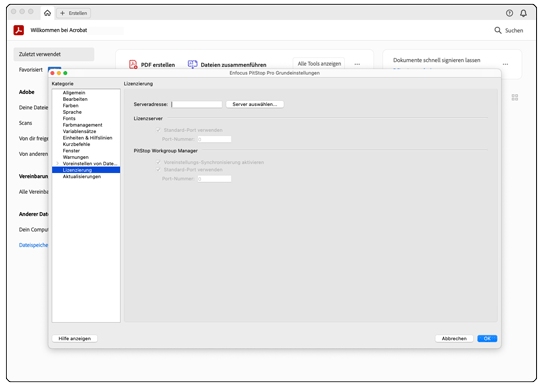Close the PitStop preferences dialog red button
This screenshot has height=386, width=540.
tap(52, 73)
